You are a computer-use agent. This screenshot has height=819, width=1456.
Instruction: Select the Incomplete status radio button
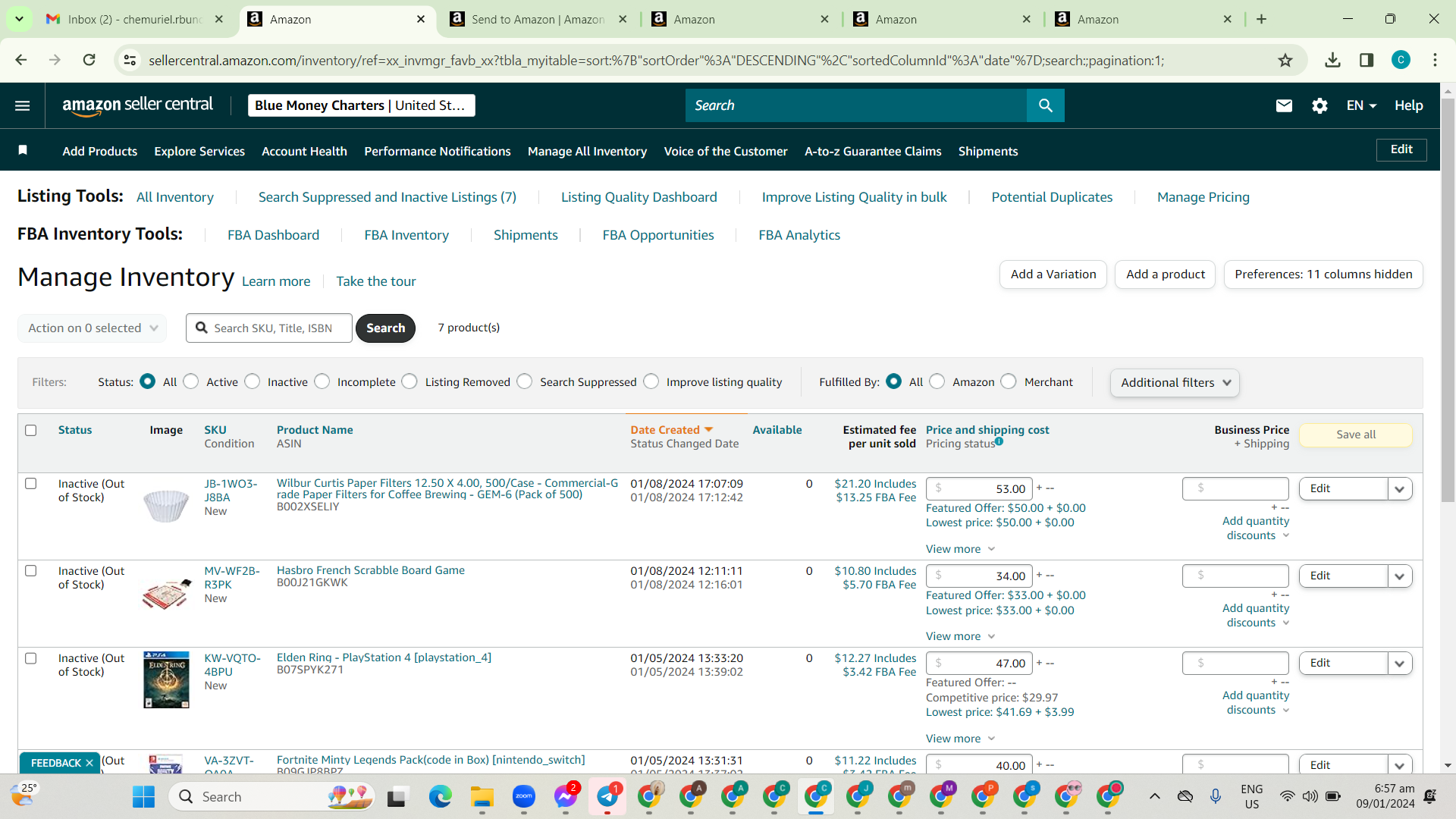(x=322, y=381)
